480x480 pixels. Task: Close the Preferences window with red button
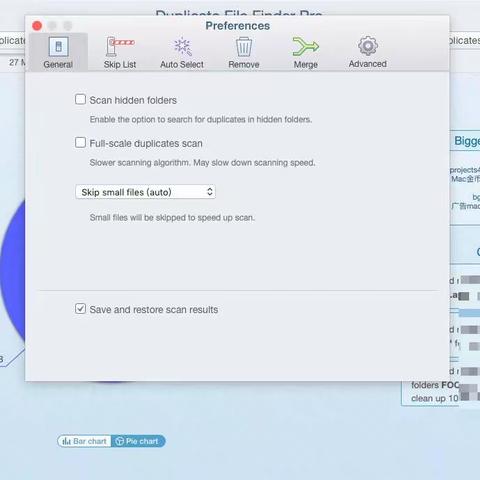37,26
